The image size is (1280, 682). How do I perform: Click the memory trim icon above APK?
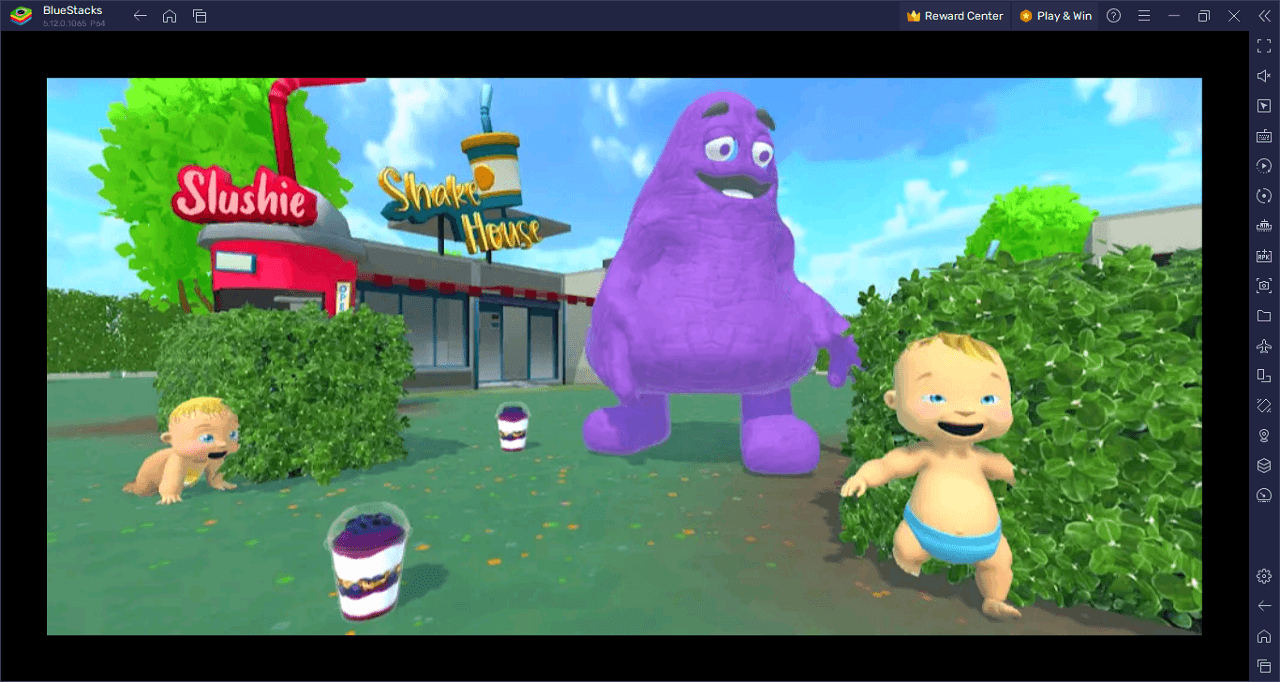pos(1264,226)
